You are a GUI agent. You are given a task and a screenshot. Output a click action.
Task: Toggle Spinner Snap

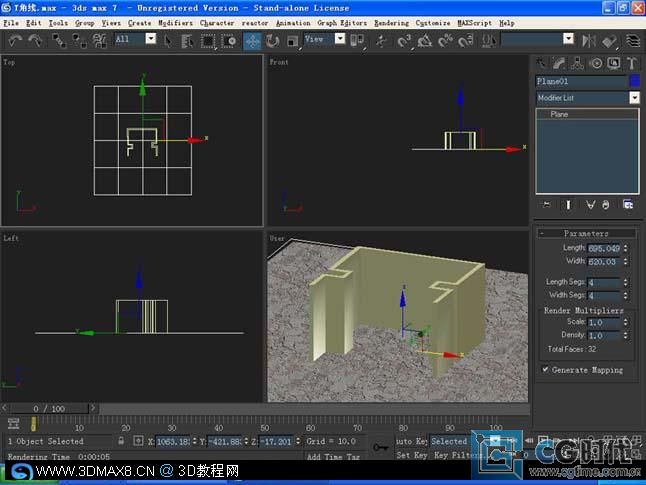(x=465, y=40)
